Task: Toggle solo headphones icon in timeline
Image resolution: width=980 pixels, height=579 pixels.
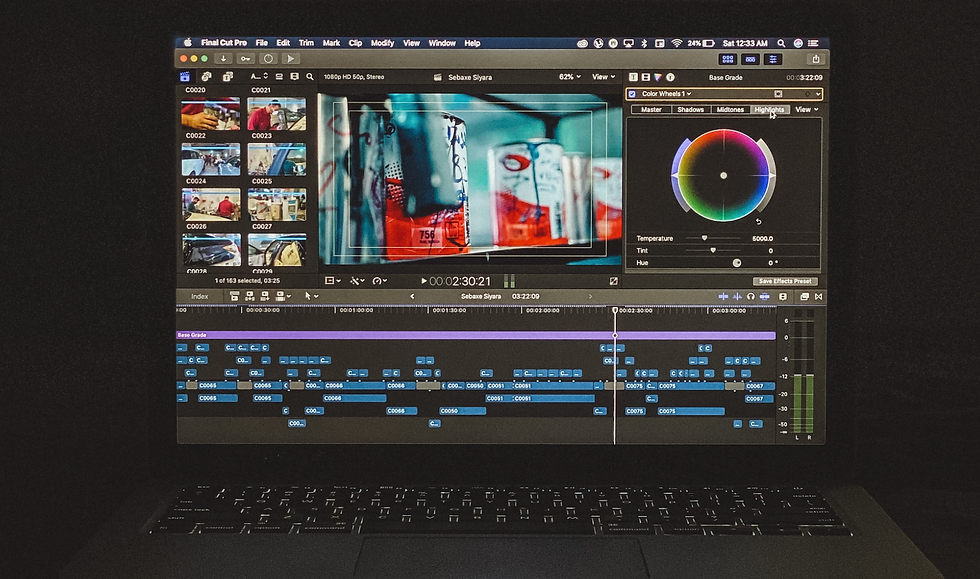Action: (751, 296)
